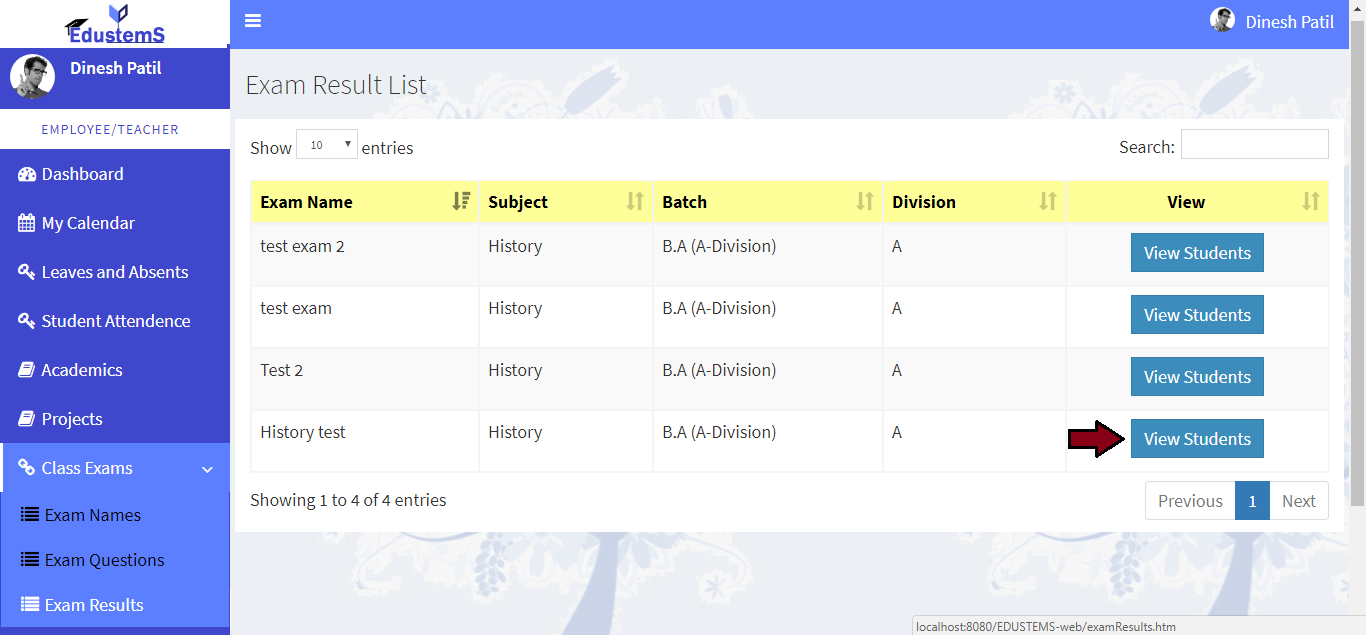Go to the Next page of results

pyautogui.click(x=1299, y=500)
